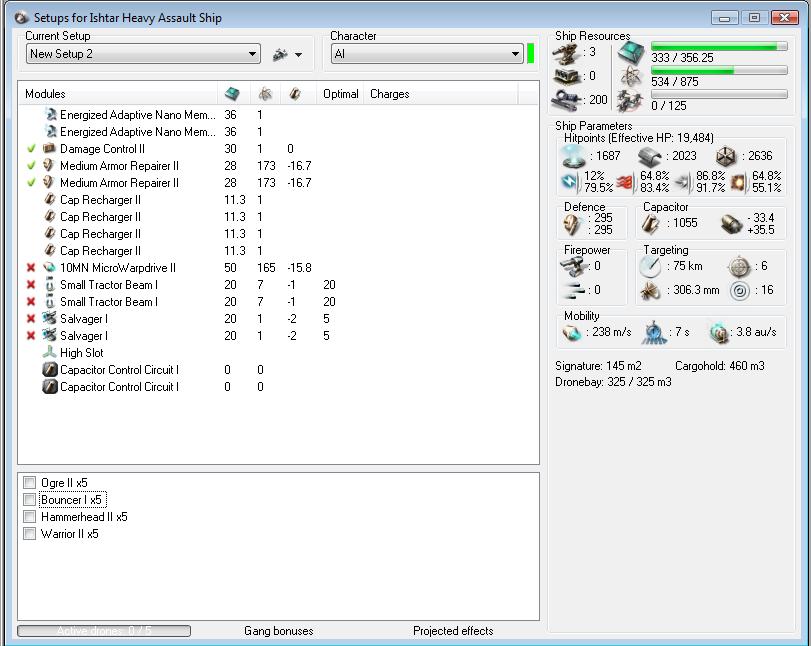
Task: Activate the first Salvager I red X
Action: (31, 319)
